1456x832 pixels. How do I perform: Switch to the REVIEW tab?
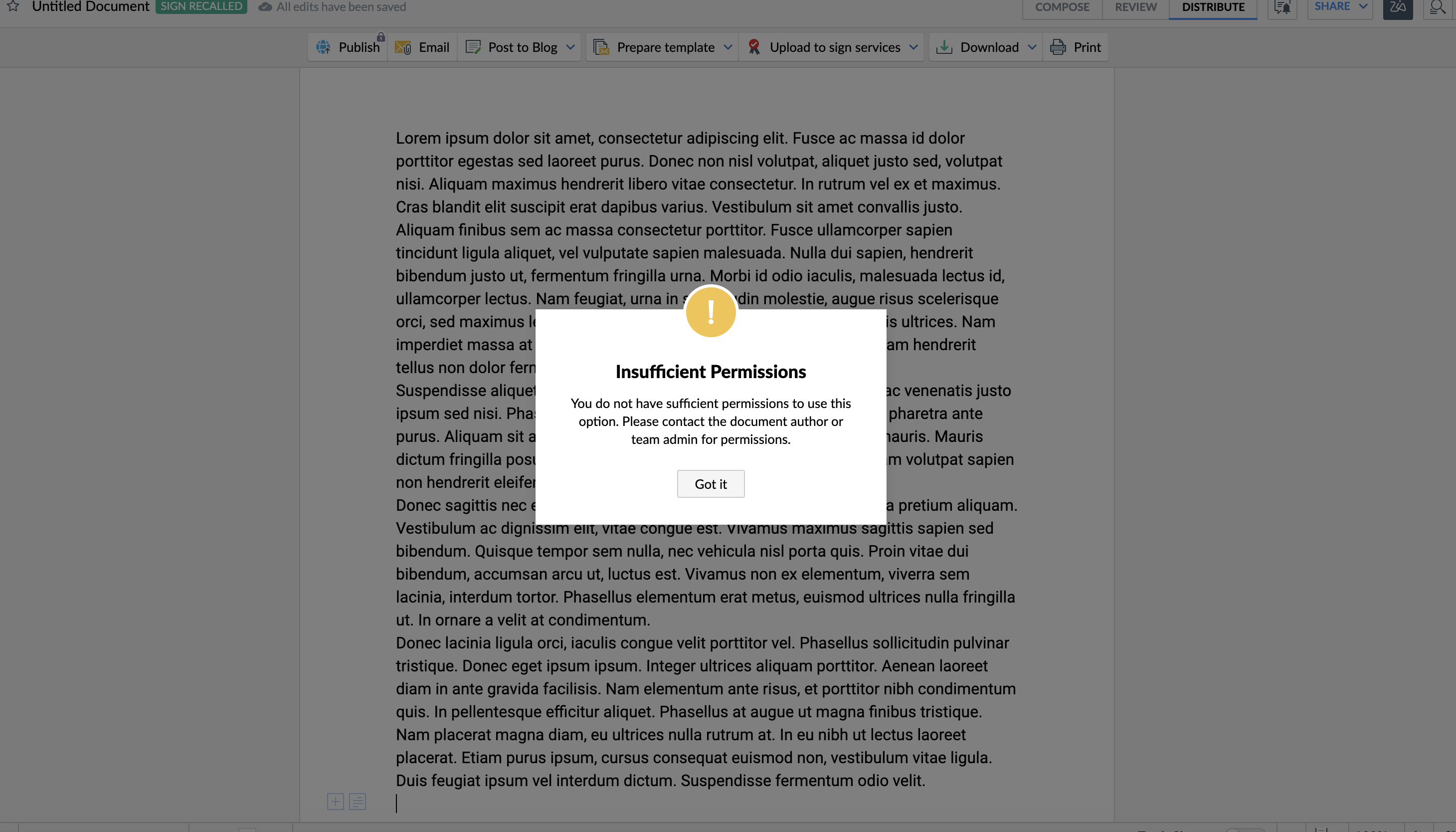[x=1135, y=7]
